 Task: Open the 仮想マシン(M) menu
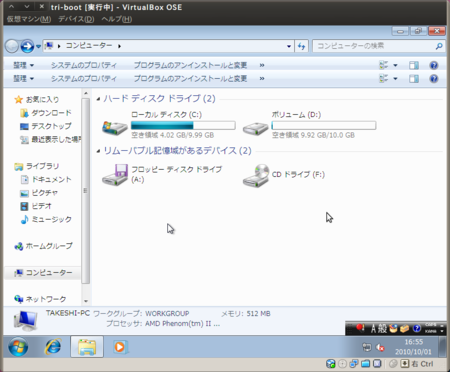[x=29, y=19]
